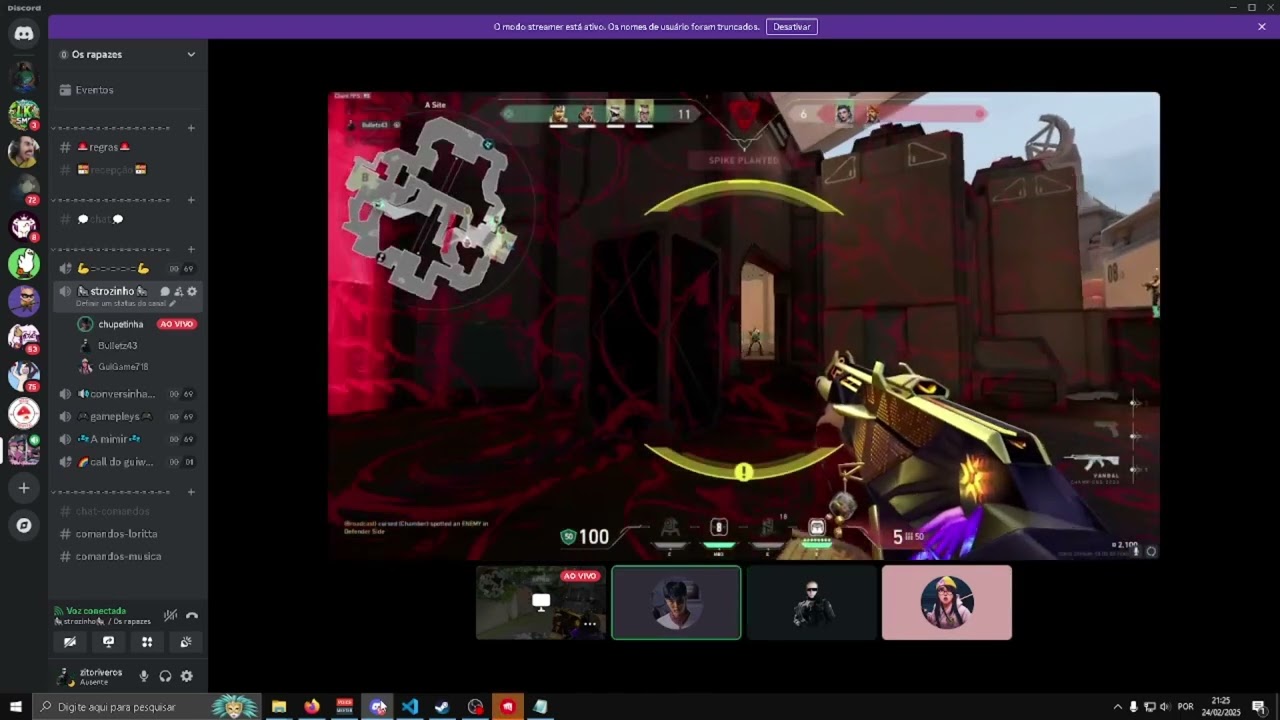Invite people to strozinho channel
Screen dimensions: 1280x720
(178, 291)
